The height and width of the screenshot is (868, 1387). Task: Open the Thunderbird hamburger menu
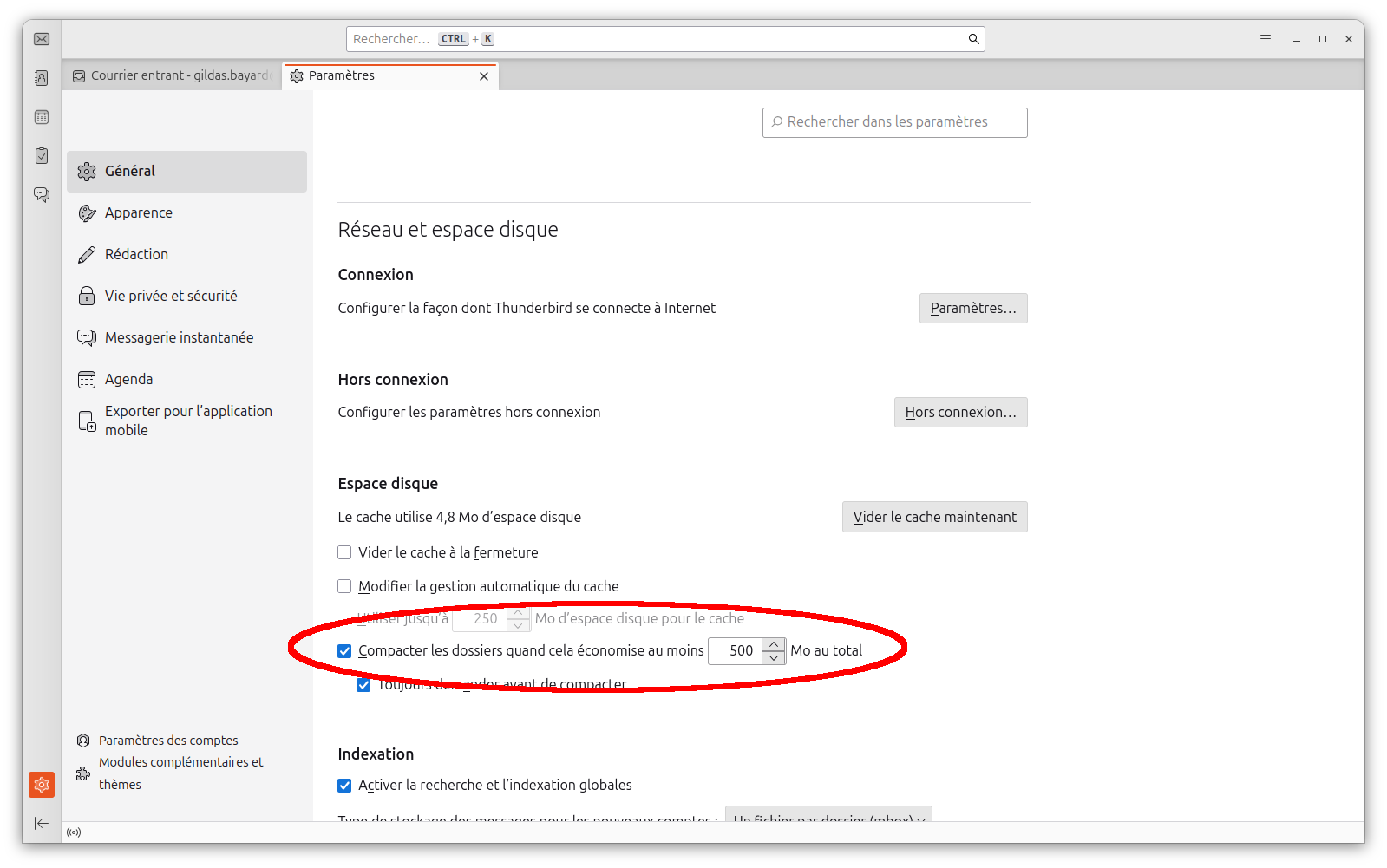(x=1266, y=39)
